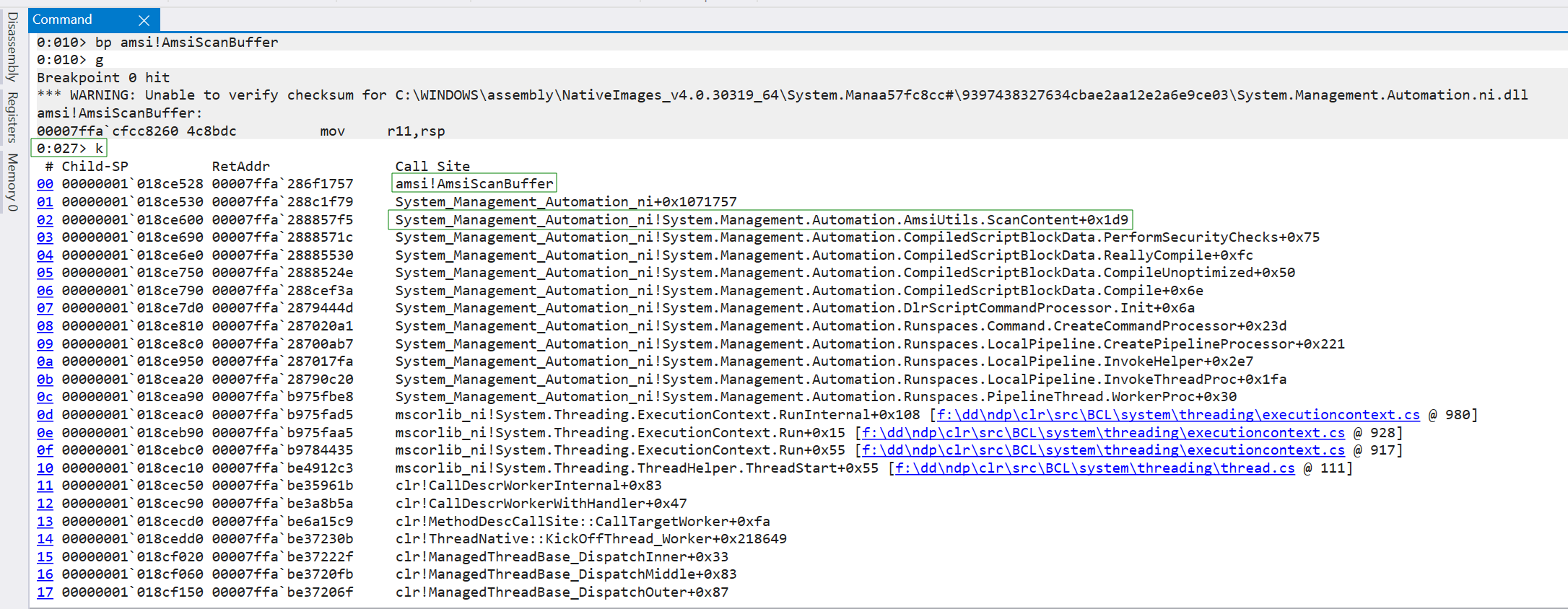Click stack frame 00 link
Image resolution: width=1568 pixels, height=609 pixels.
click(x=45, y=184)
